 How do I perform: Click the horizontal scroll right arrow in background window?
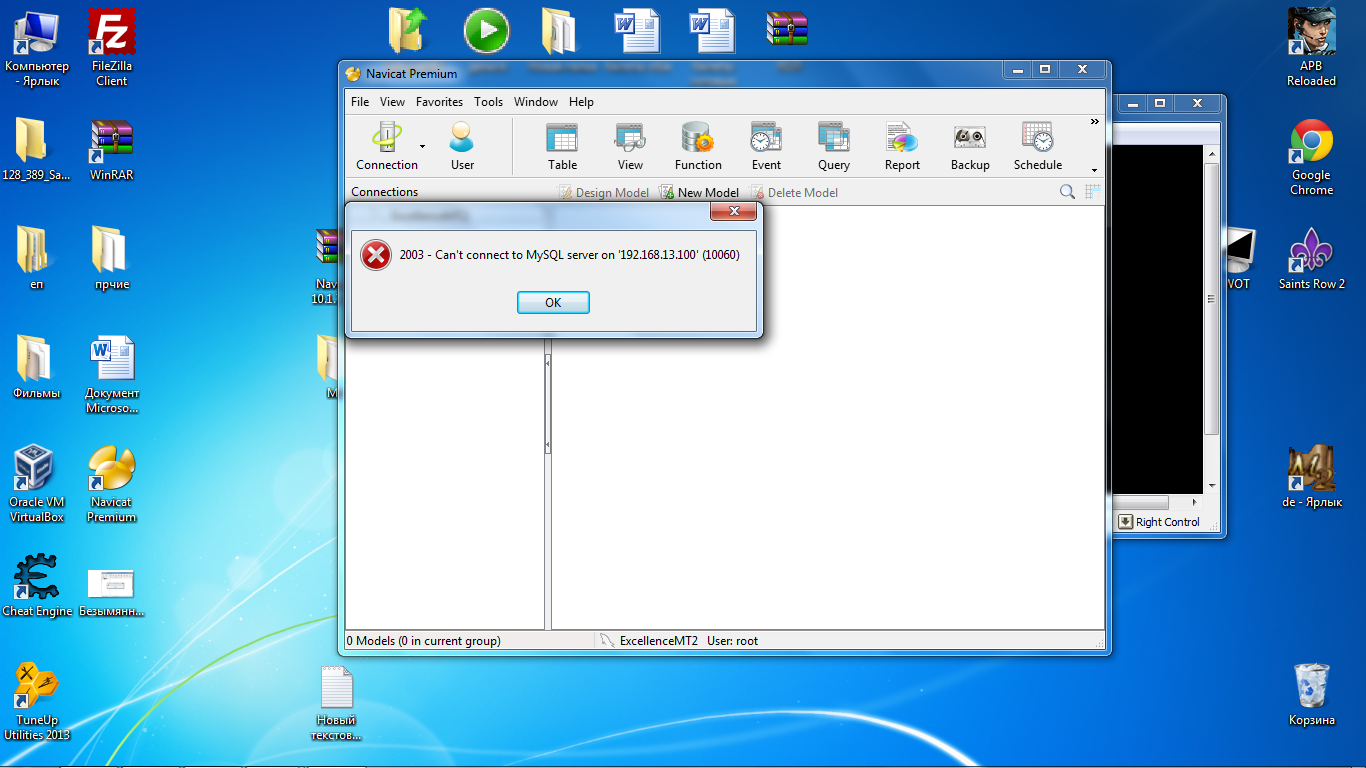[x=1196, y=502]
